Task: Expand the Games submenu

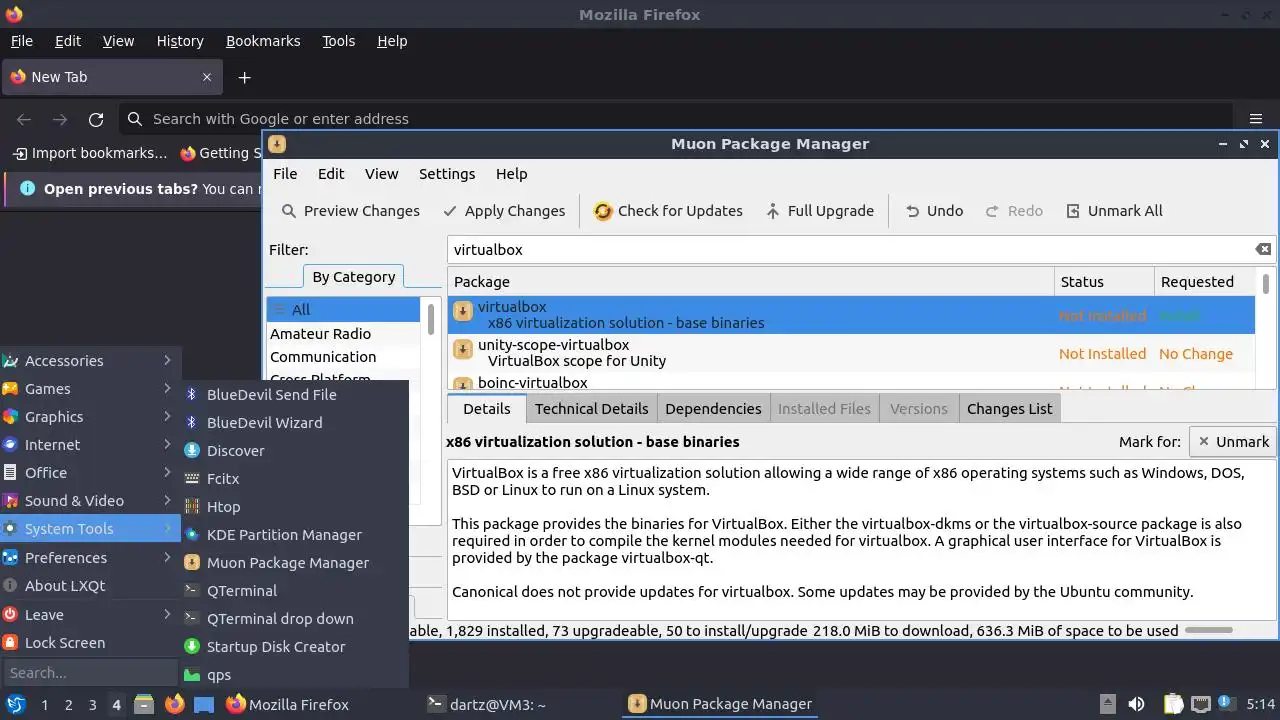Action: [90, 389]
